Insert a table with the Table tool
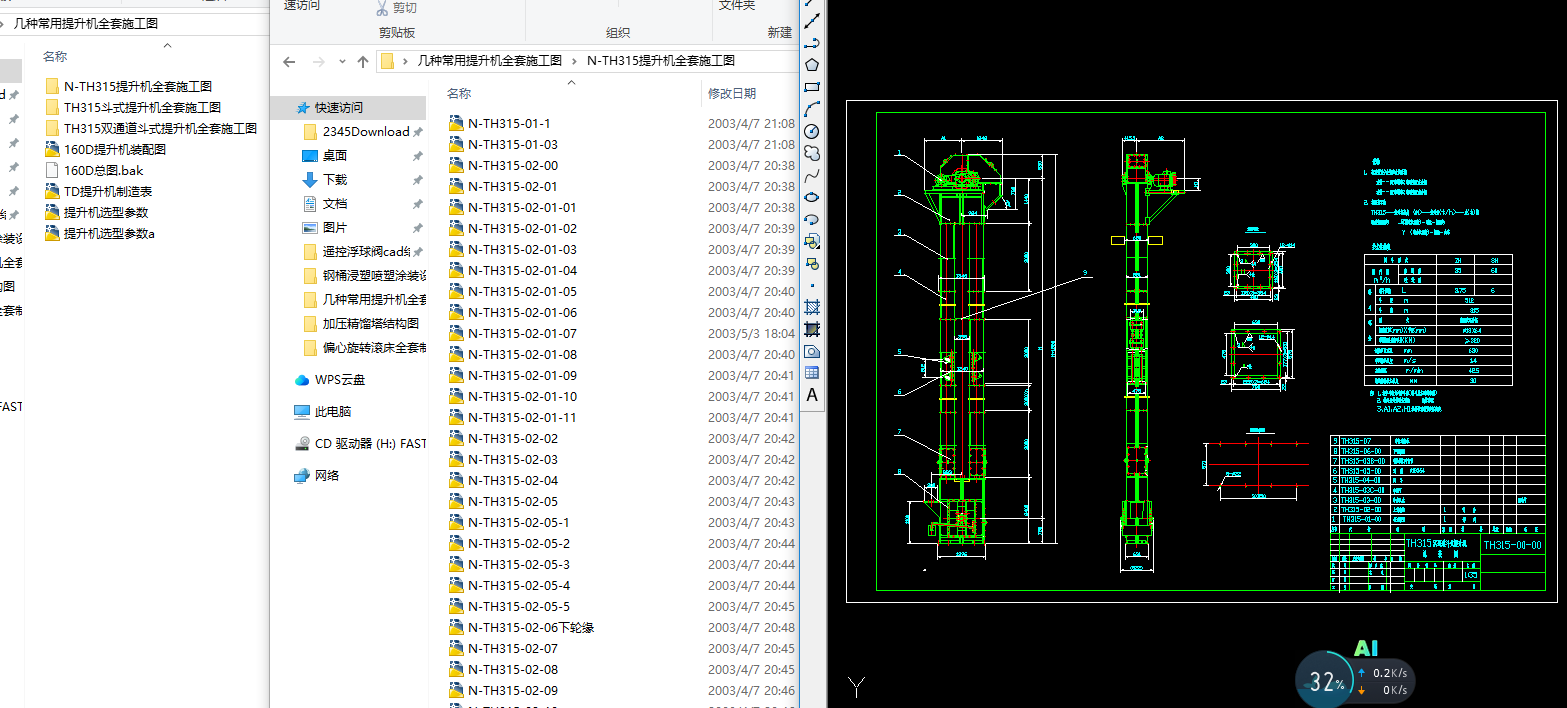This screenshot has height=708, width=1567. pyautogui.click(x=812, y=373)
